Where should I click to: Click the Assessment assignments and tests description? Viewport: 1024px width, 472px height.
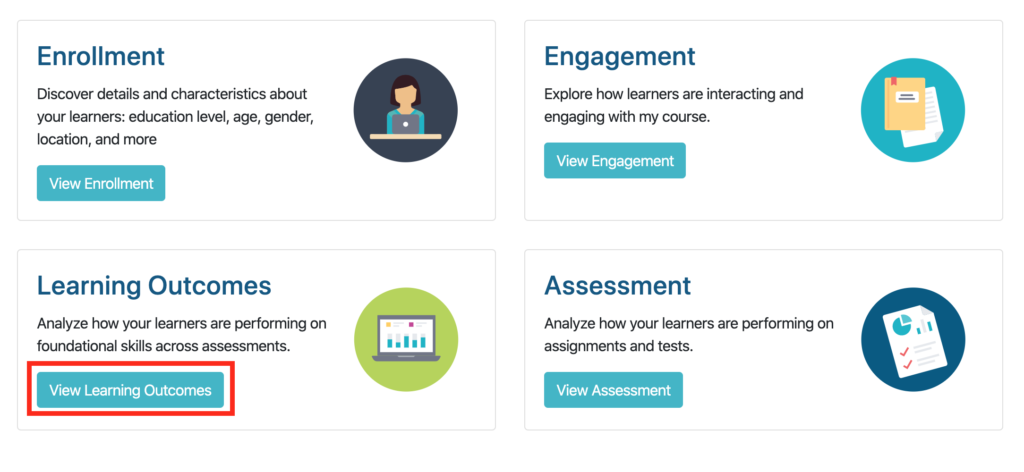pyautogui.click(x=689, y=334)
